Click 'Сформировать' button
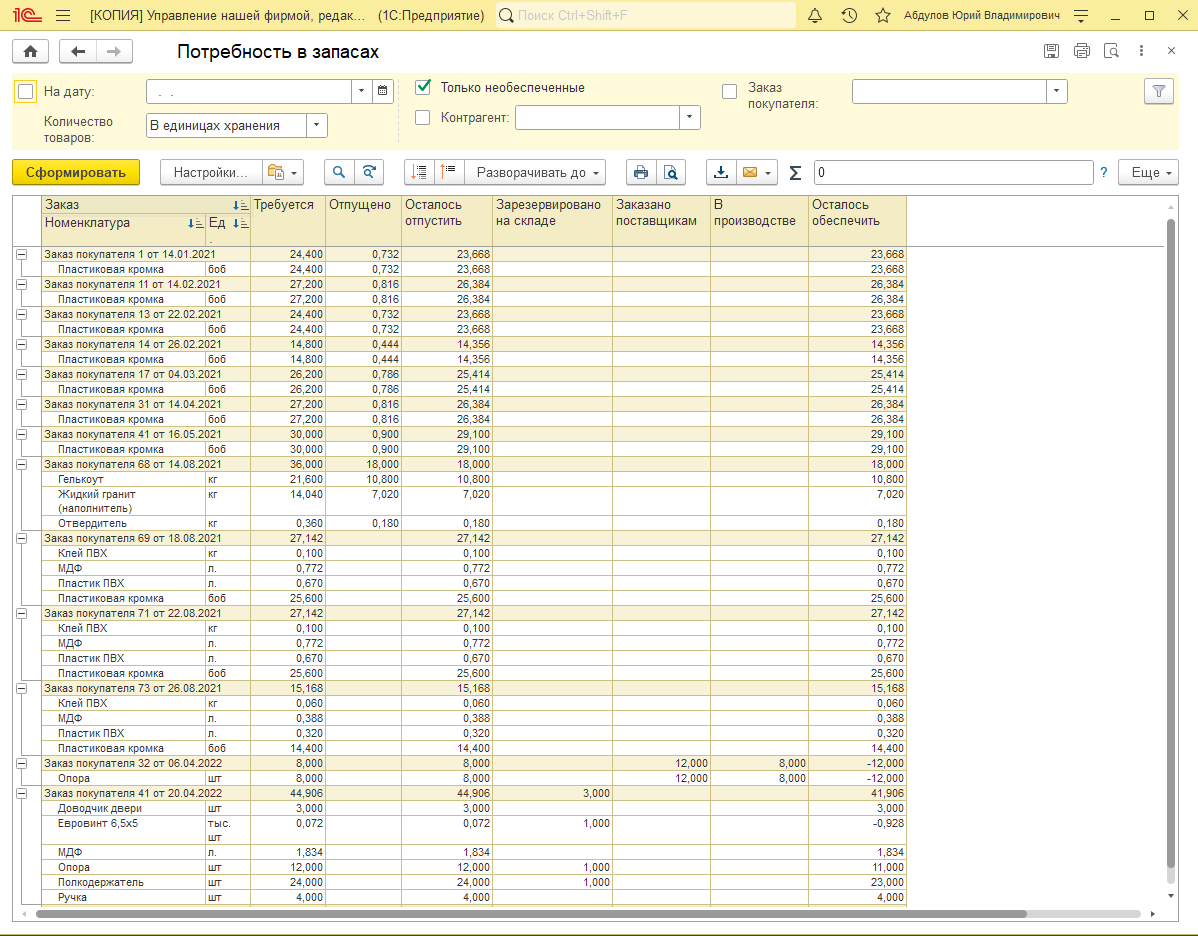1198x936 pixels. point(76,173)
